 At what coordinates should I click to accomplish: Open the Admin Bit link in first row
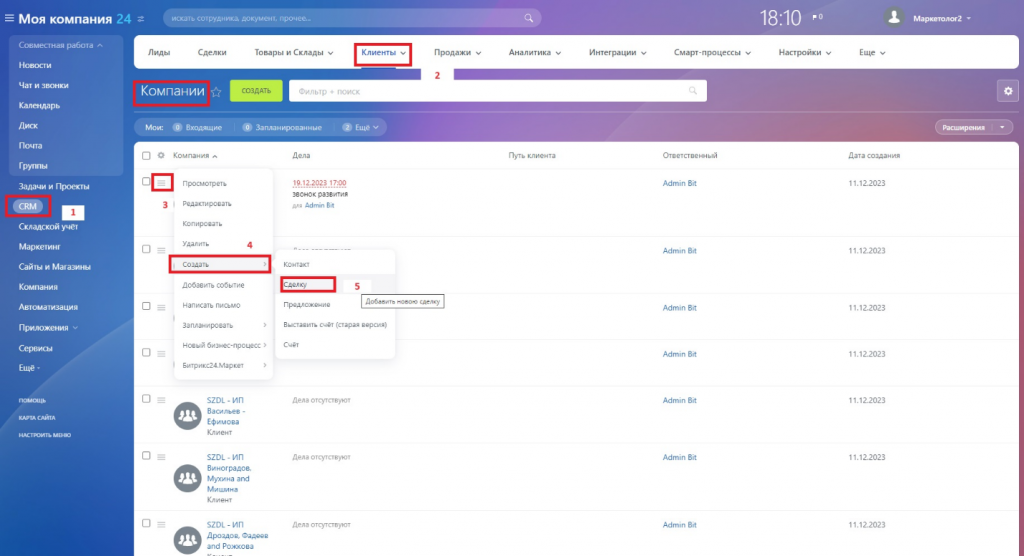(x=679, y=184)
